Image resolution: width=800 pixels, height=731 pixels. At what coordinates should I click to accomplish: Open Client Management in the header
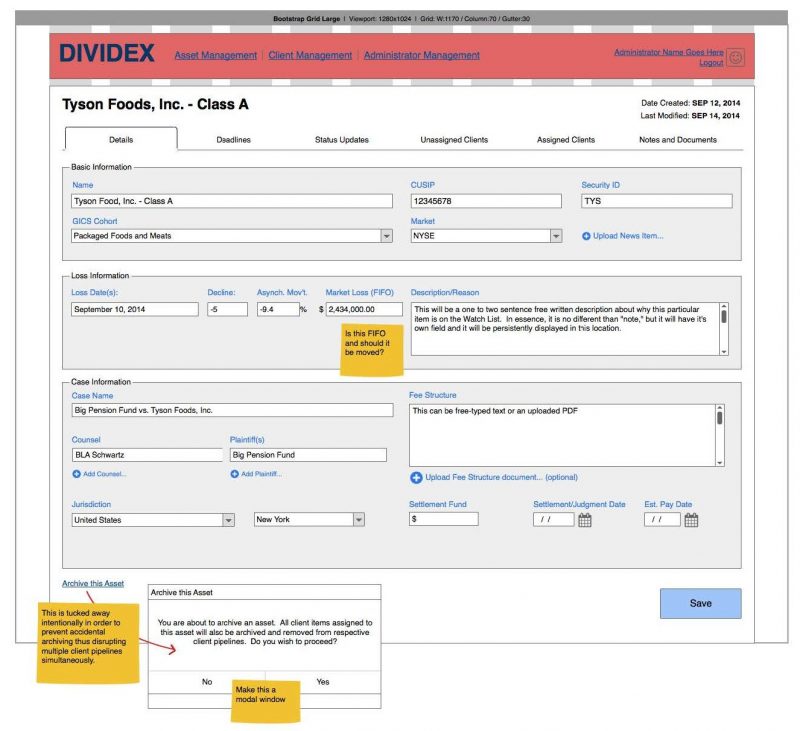pos(310,55)
